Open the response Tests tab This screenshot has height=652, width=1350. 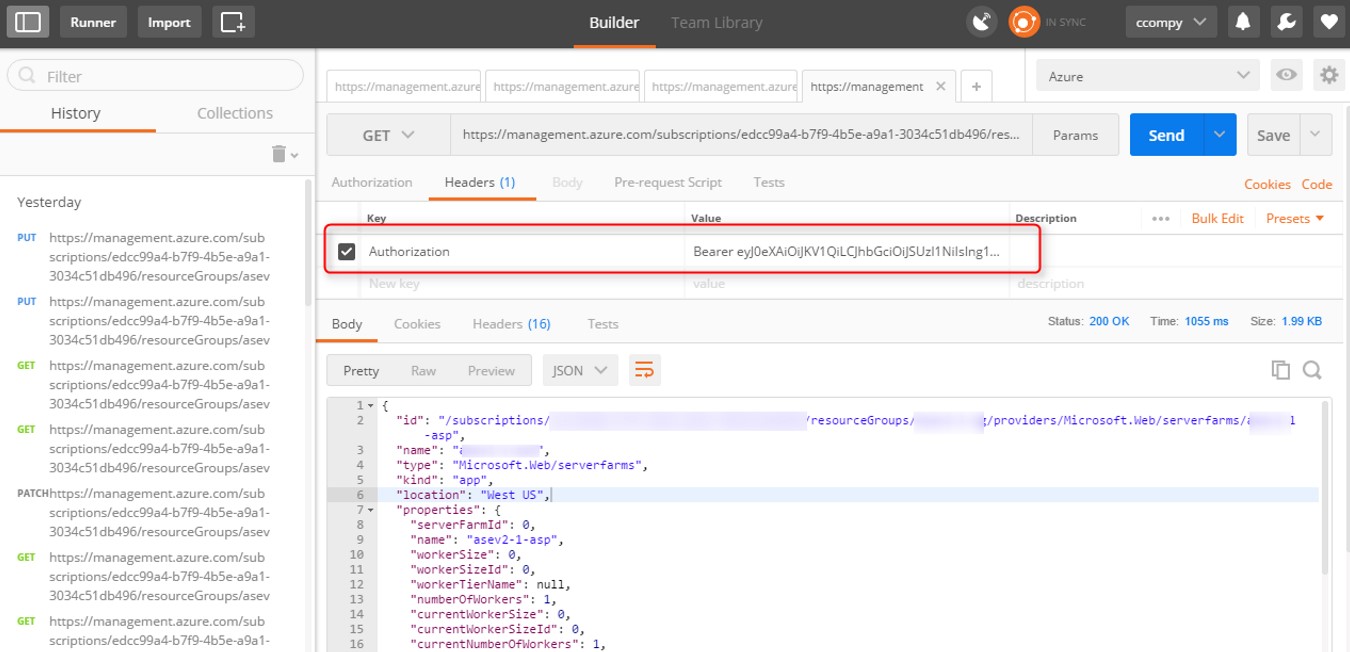[x=603, y=324]
